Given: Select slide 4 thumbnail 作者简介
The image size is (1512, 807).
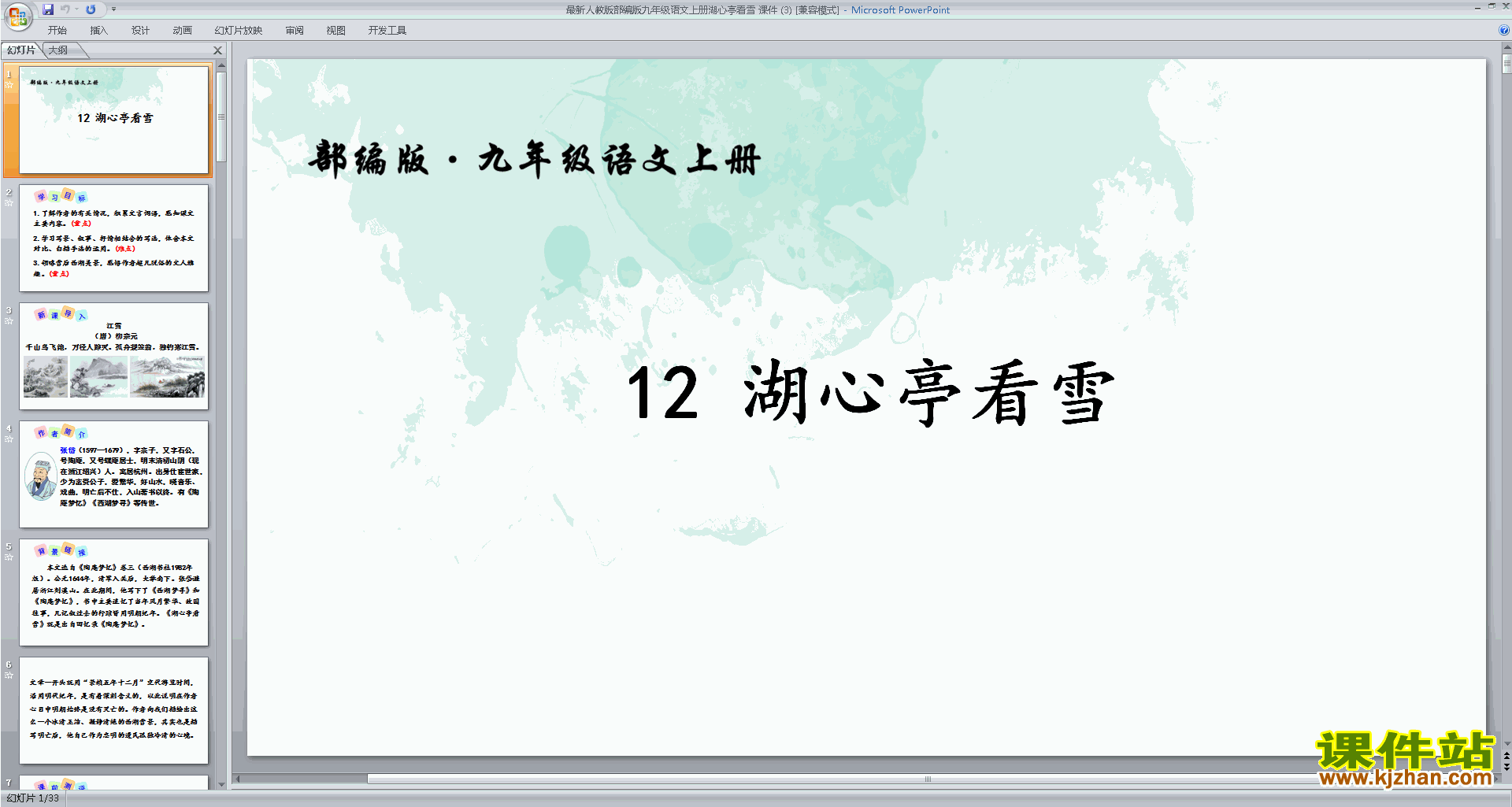Looking at the screenshot, I should click(x=114, y=474).
